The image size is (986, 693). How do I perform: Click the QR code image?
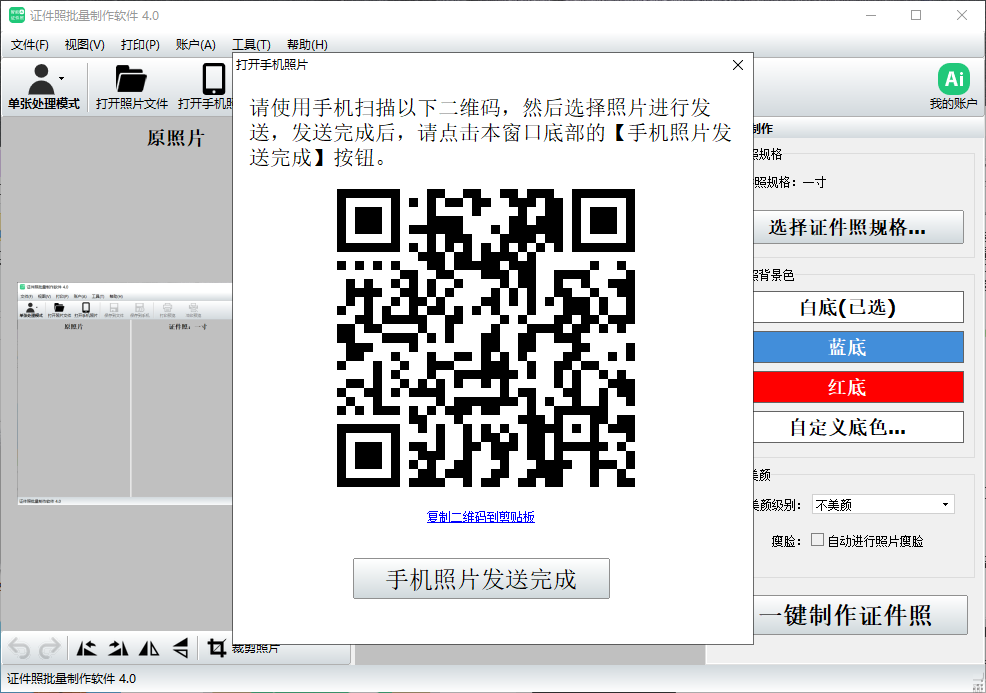tap(485, 338)
